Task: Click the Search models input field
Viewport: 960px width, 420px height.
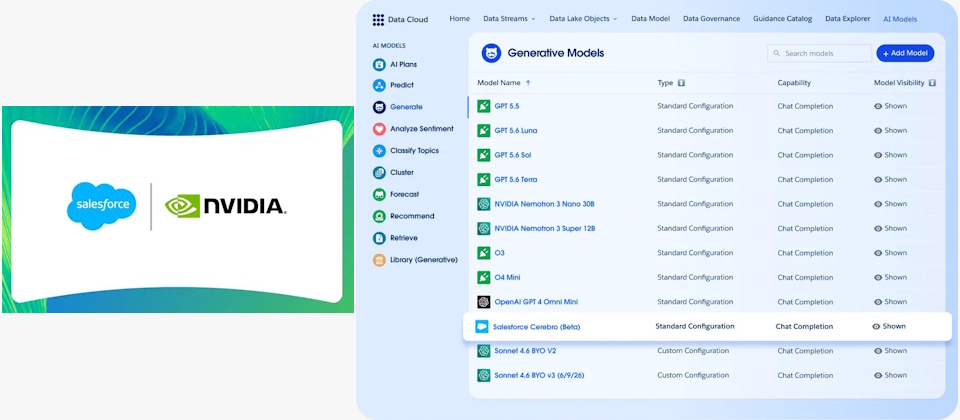Action: (820, 53)
